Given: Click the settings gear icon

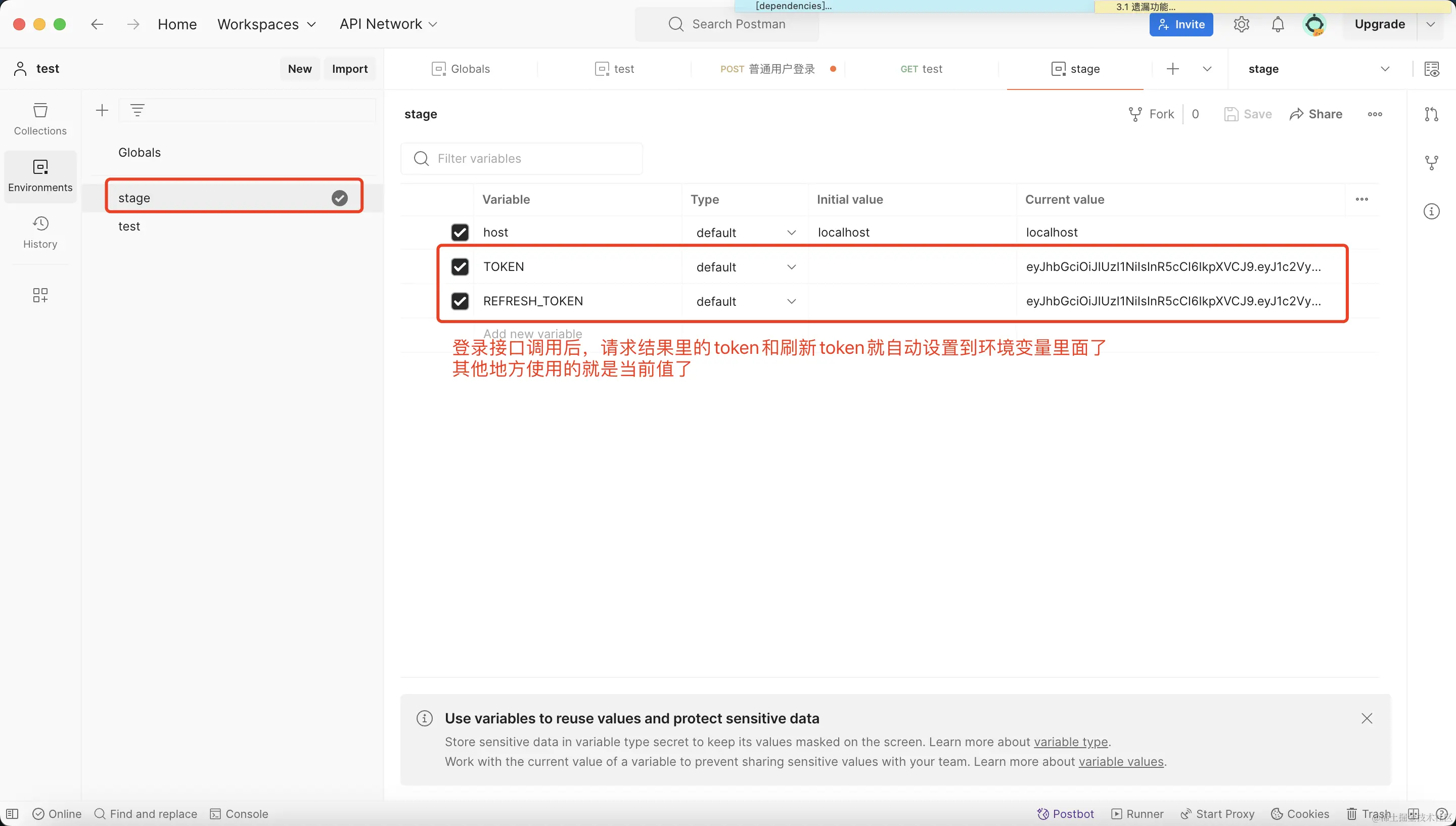Looking at the screenshot, I should [1241, 24].
